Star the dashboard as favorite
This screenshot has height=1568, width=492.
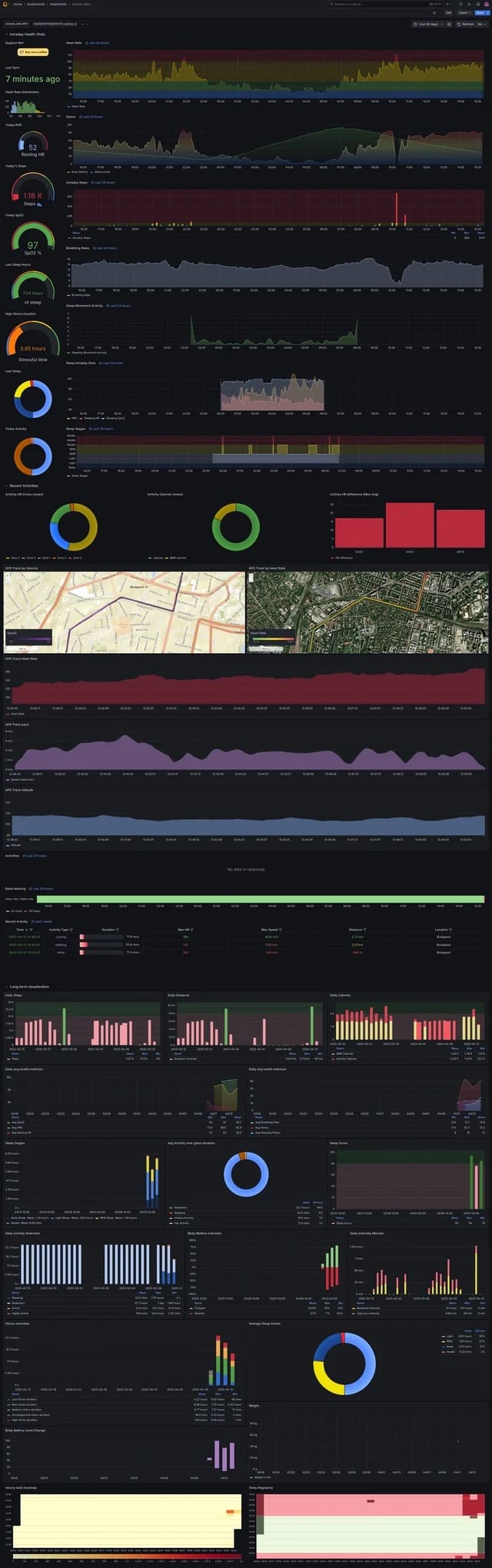(x=434, y=13)
